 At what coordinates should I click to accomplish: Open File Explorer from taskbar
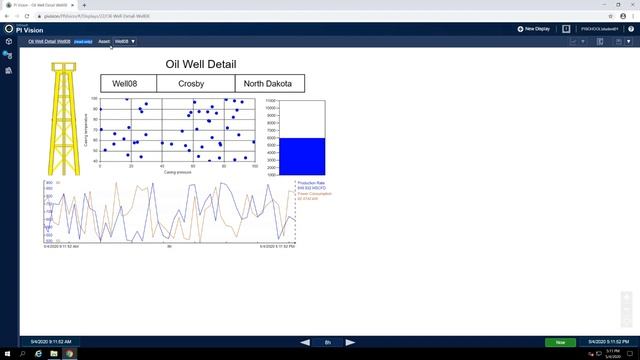click(x=54, y=353)
